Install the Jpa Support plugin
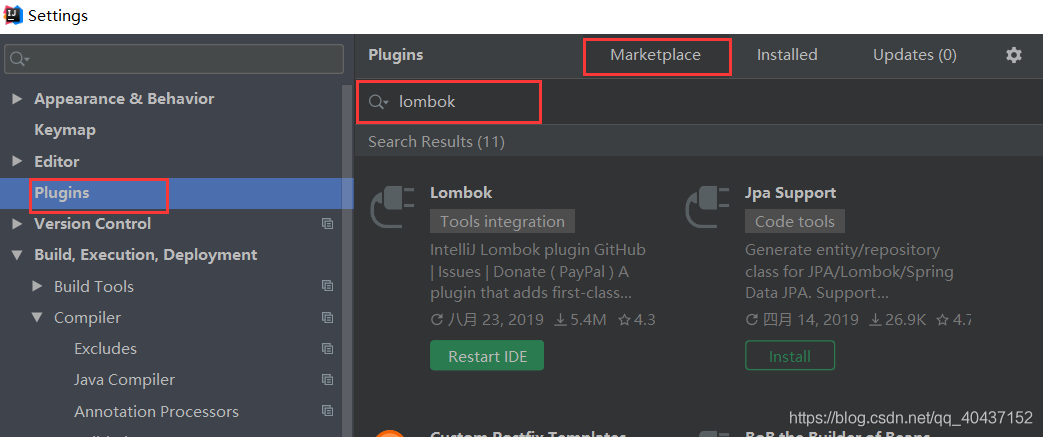This screenshot has height=437, width=1043. pyautogui.click(x=790, y=356)
